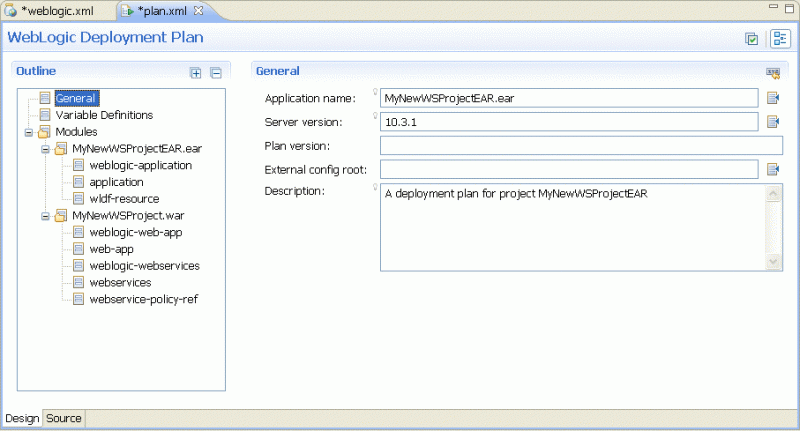Select the Modules folder node
Viewport: 800px width, 431px height.
click(x=76, y=132)
